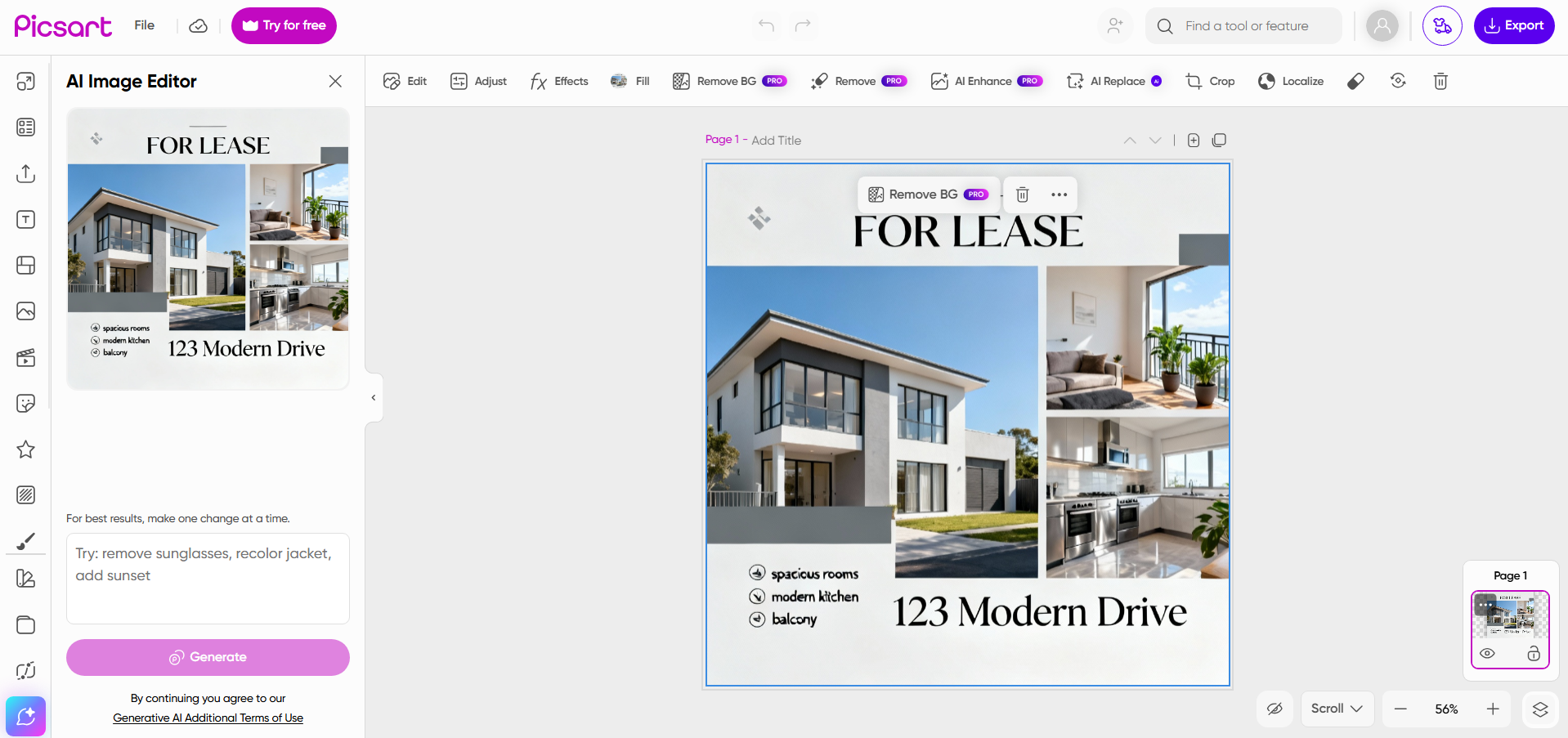
Task: Select the Remove PRO object tool
Action: tap(858, 81)
